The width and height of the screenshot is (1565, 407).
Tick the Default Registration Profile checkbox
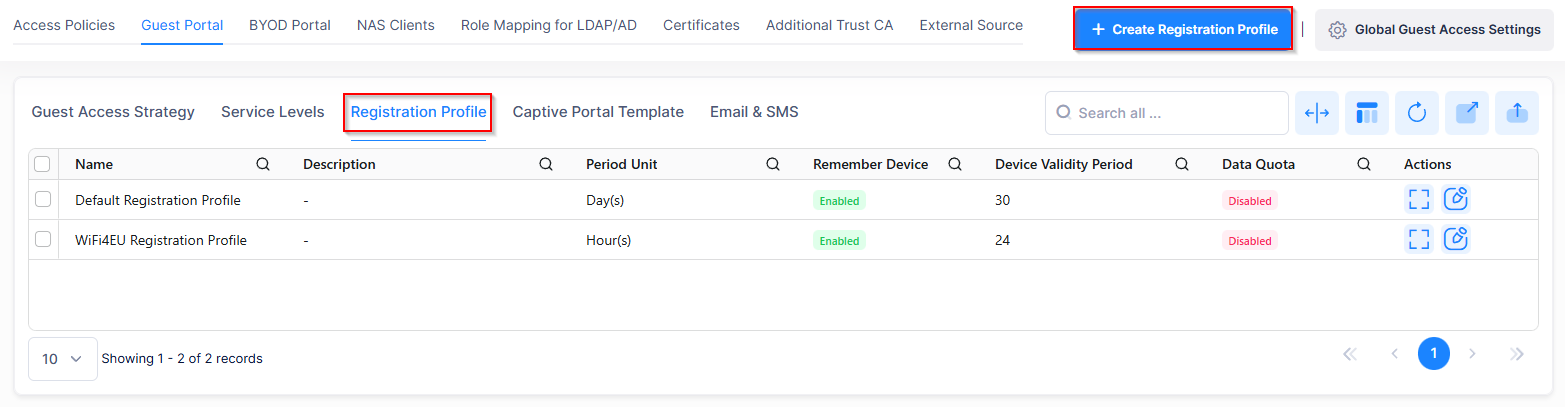(43, 199)
